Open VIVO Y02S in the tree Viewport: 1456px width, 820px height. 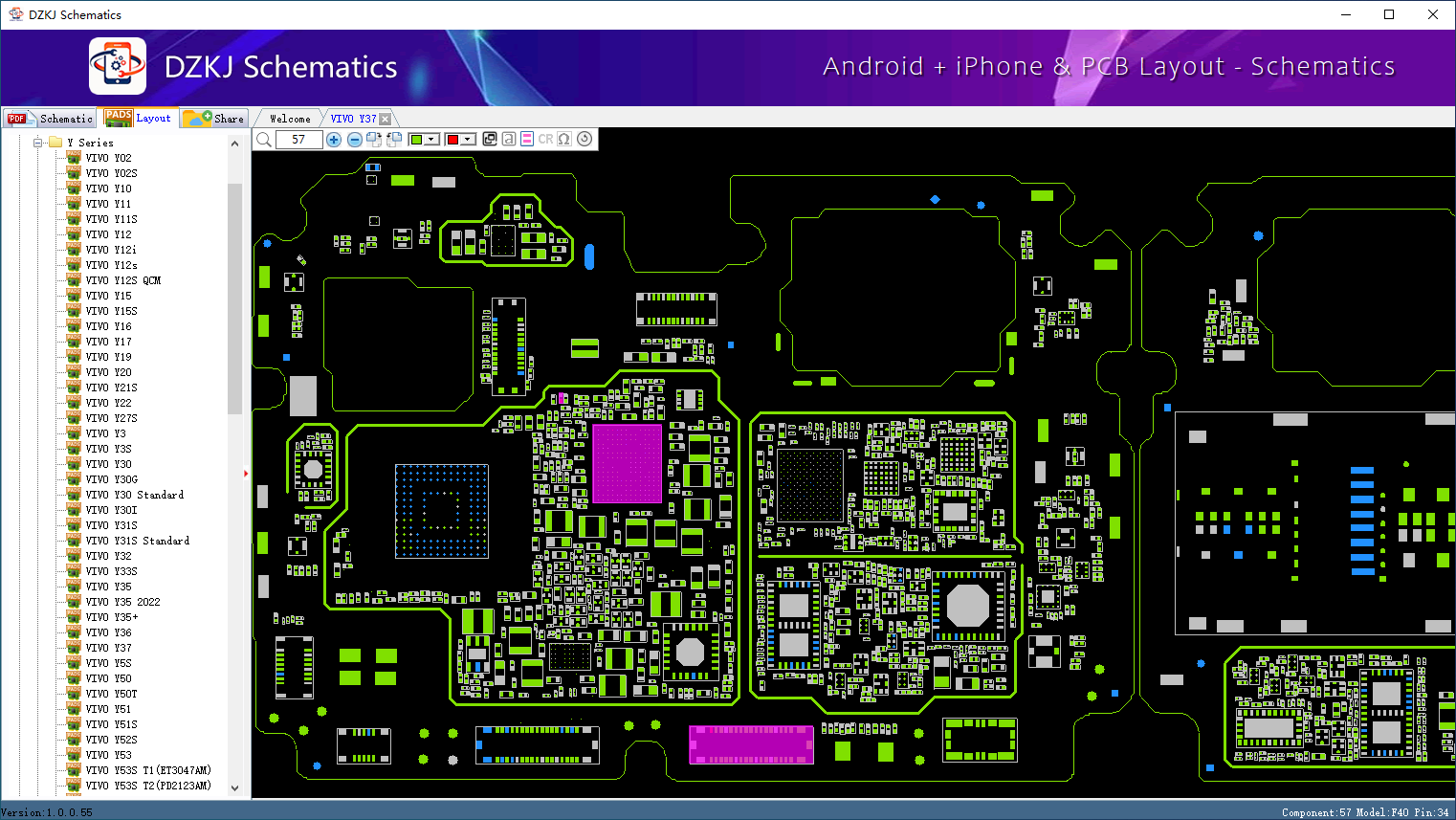111,173
